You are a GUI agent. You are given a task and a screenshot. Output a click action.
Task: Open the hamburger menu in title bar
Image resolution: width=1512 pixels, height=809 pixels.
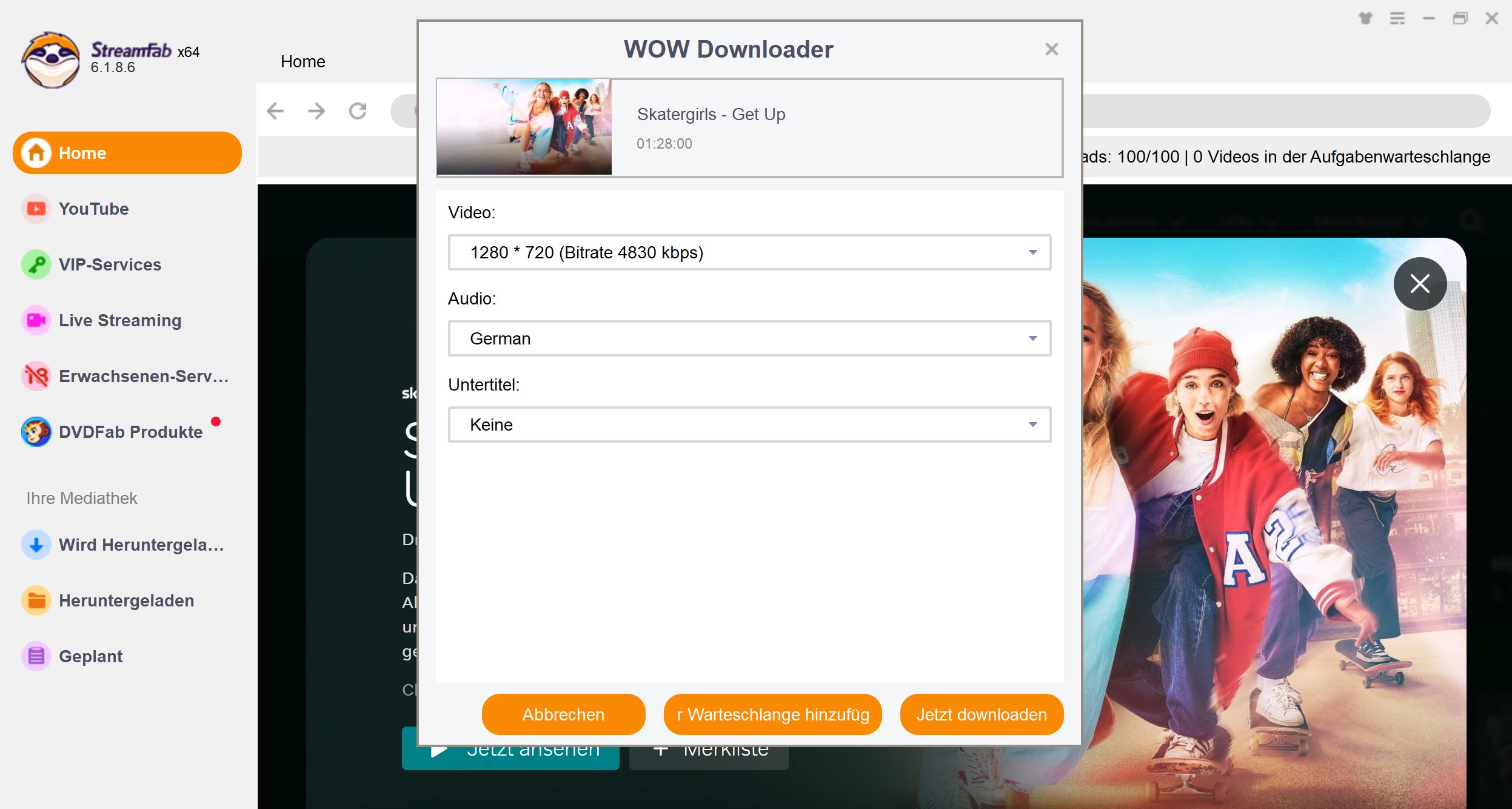click(x=1397, y=18)
